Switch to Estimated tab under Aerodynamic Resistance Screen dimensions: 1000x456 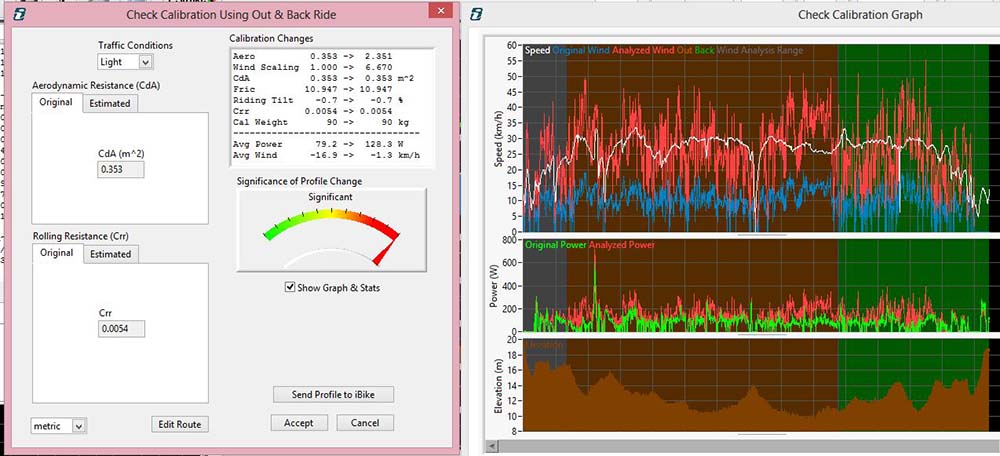(109, 103)
